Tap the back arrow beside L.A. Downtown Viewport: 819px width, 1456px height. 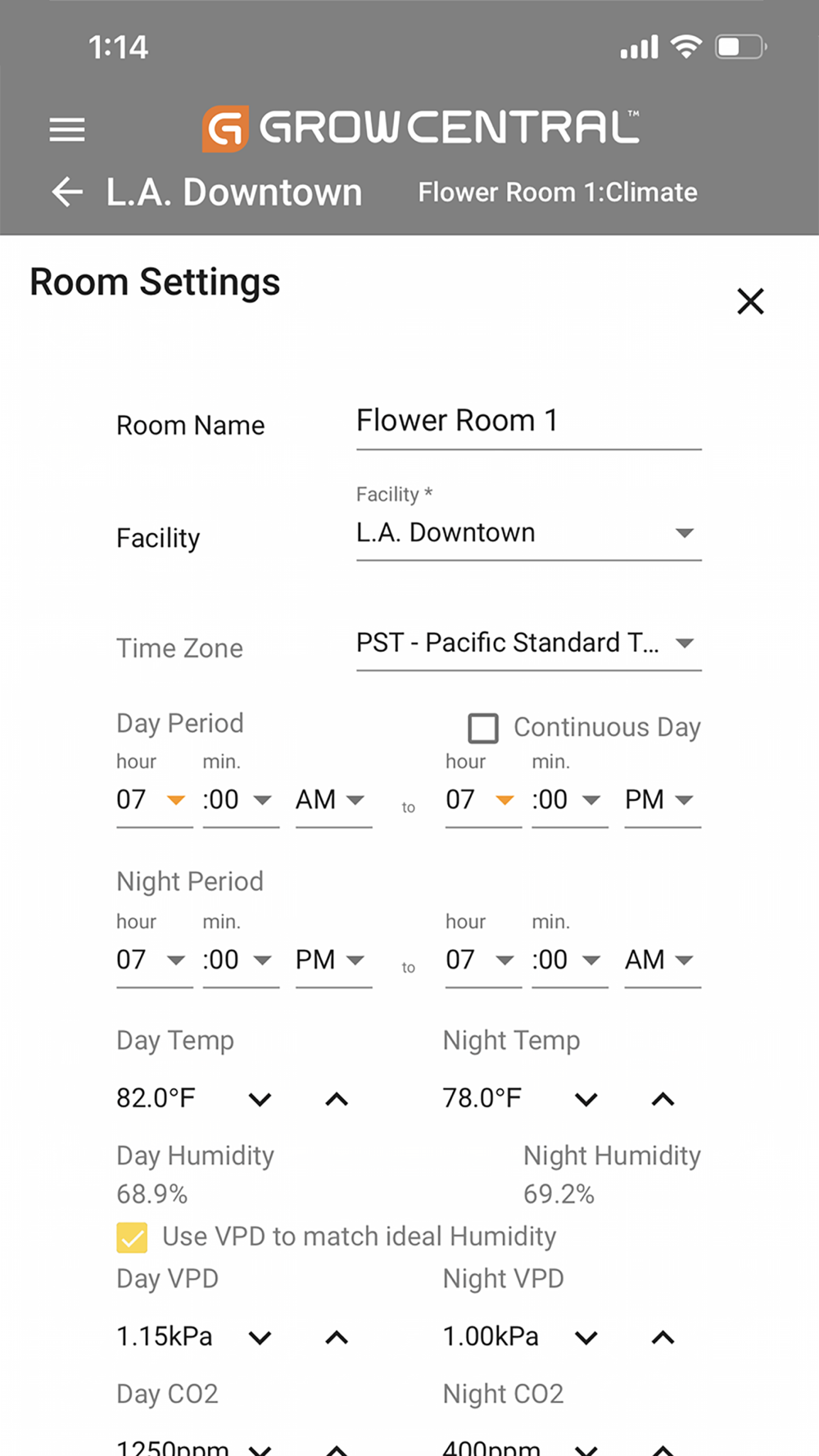point(67,192)
